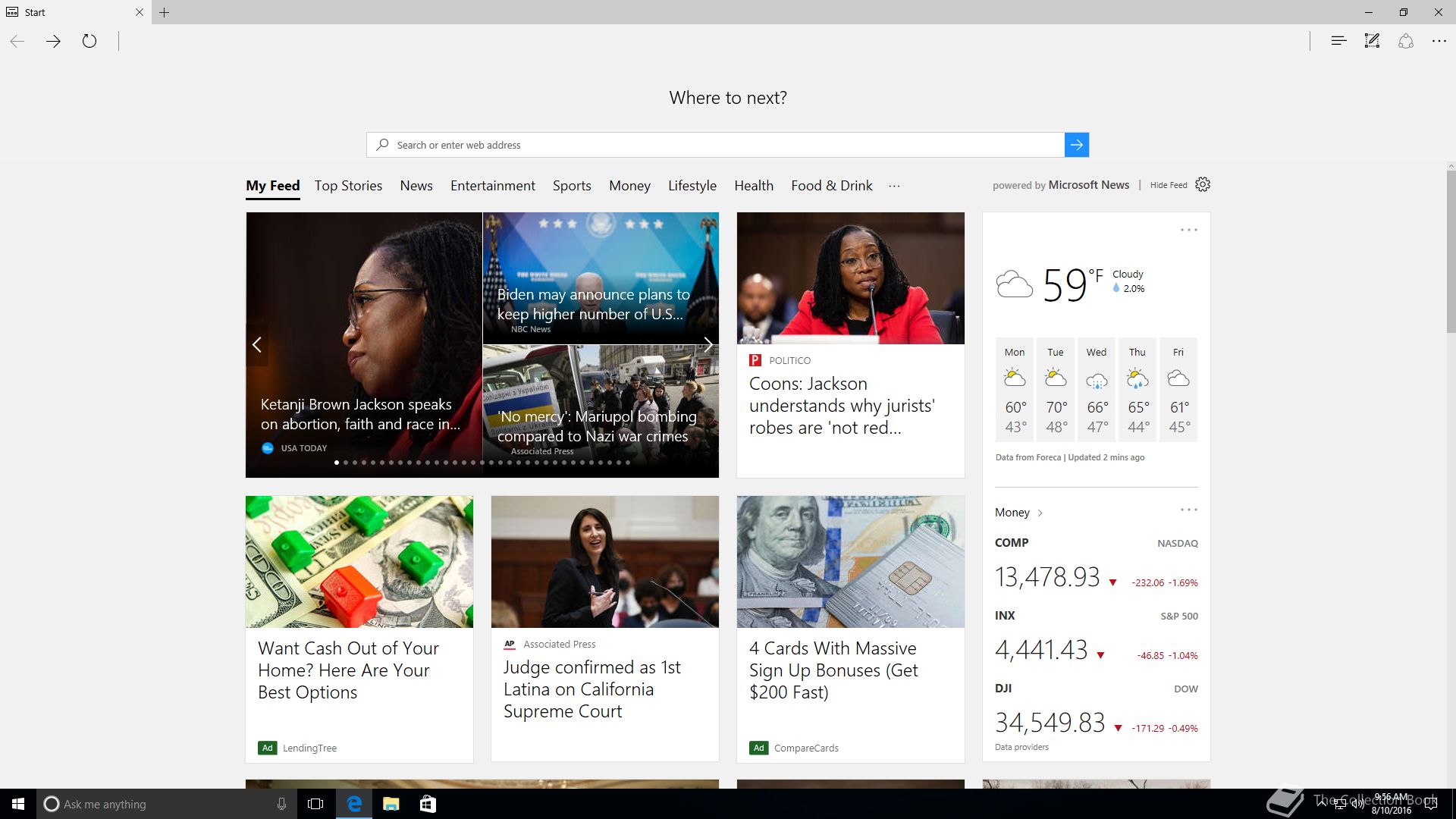
Task: Open the Make a Web Note tool
Action: pos(1372,41)
